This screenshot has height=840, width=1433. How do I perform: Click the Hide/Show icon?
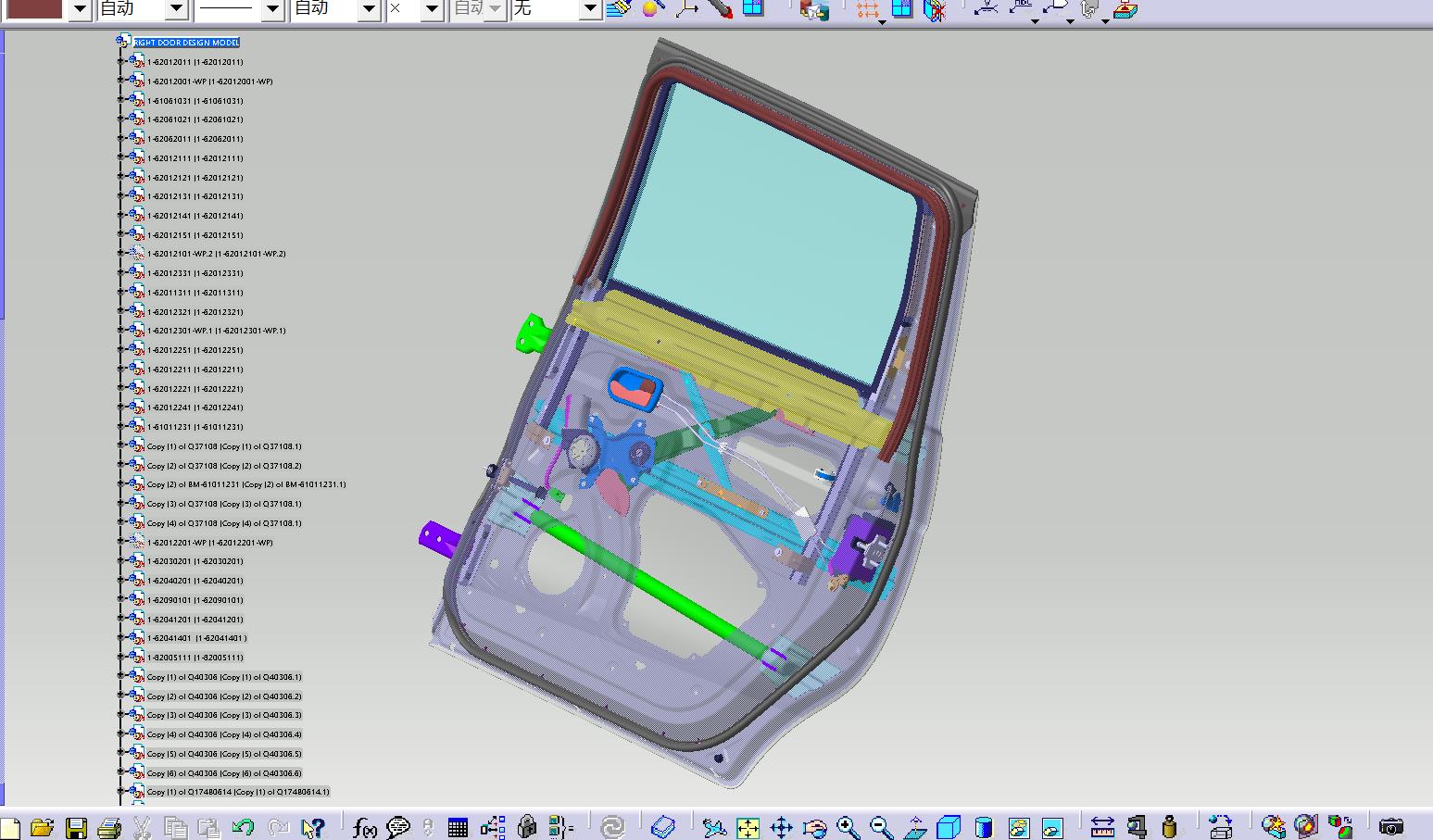[1018, 826]
